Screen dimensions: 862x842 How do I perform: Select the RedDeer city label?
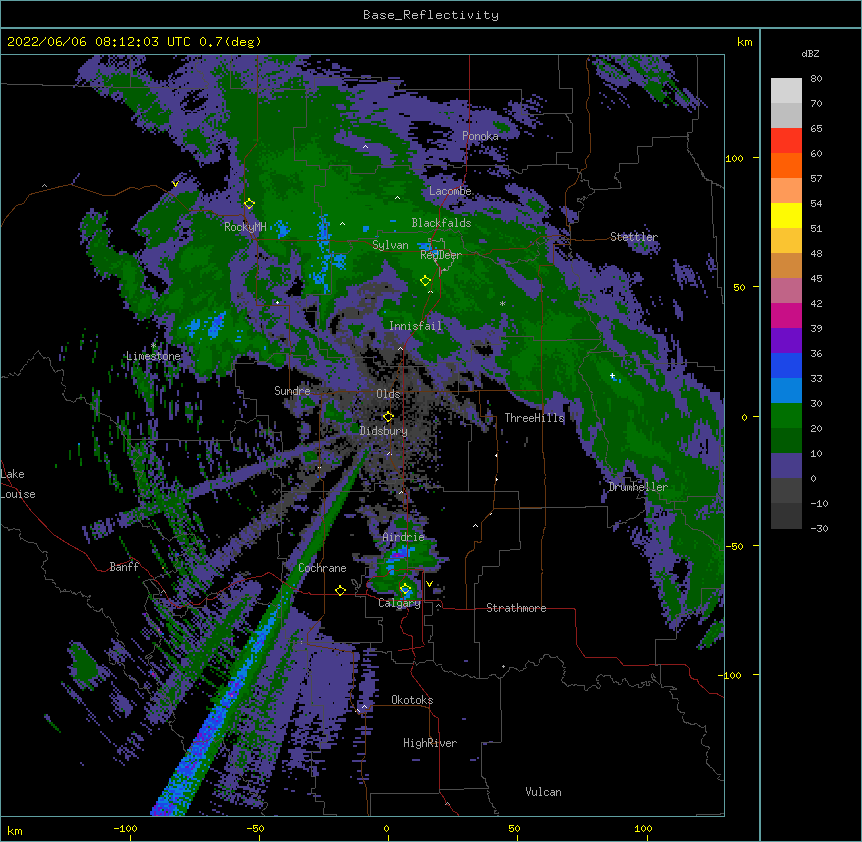point(441,255)
